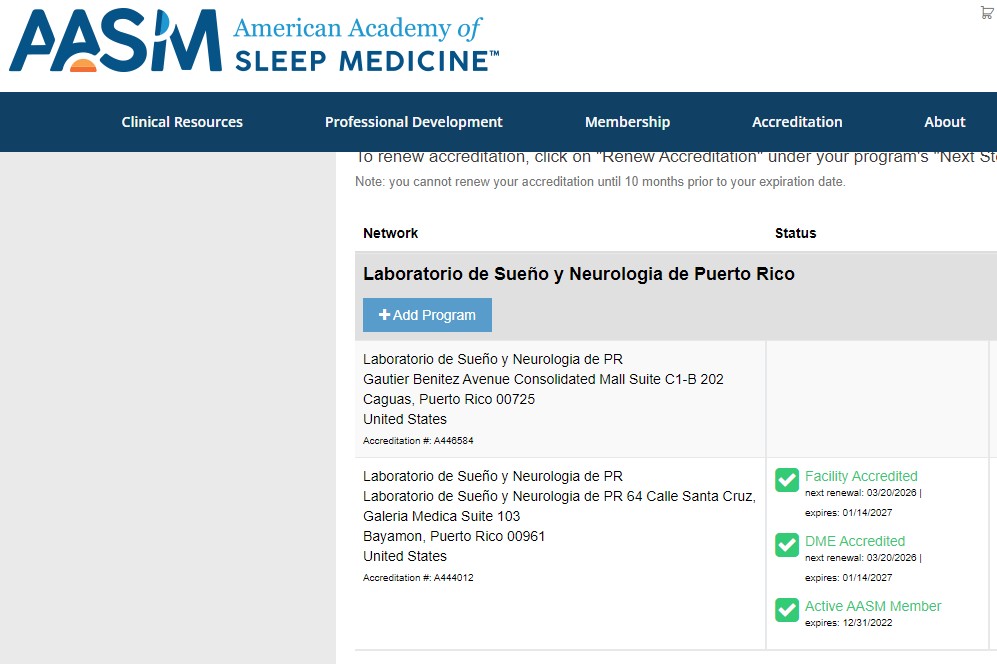
Task: Expand the About navigation menu
Action: pyautogui.click(x=944, y=122)
